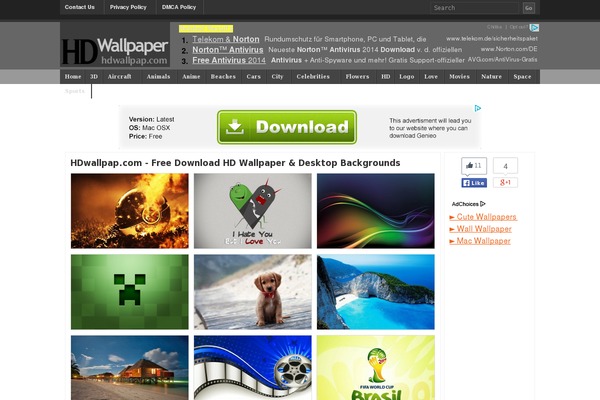Click the AdChoices triangle icon on download banner
This screenshot has height=400, width=600.
pos(478,109)
